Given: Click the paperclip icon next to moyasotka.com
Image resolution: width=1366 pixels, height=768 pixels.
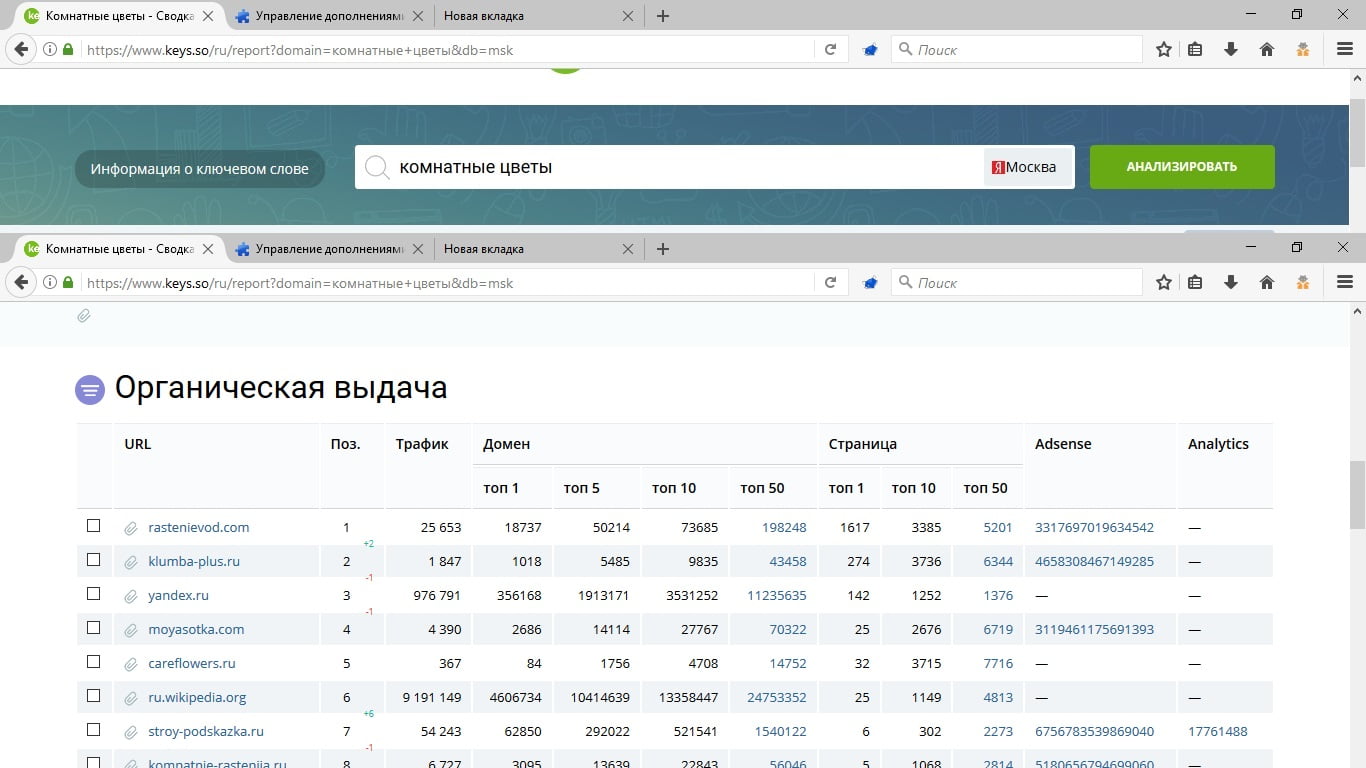Looking at the screenshot, I should click(x=130, y=630).
